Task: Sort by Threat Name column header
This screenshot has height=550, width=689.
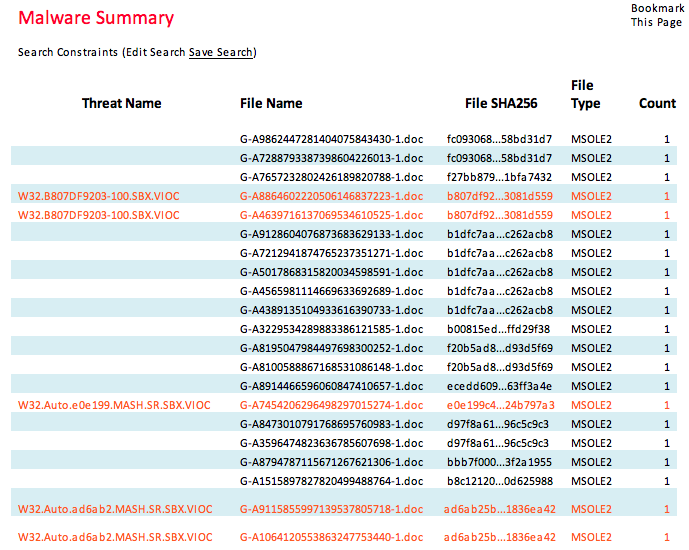Action: coord(121,103)
